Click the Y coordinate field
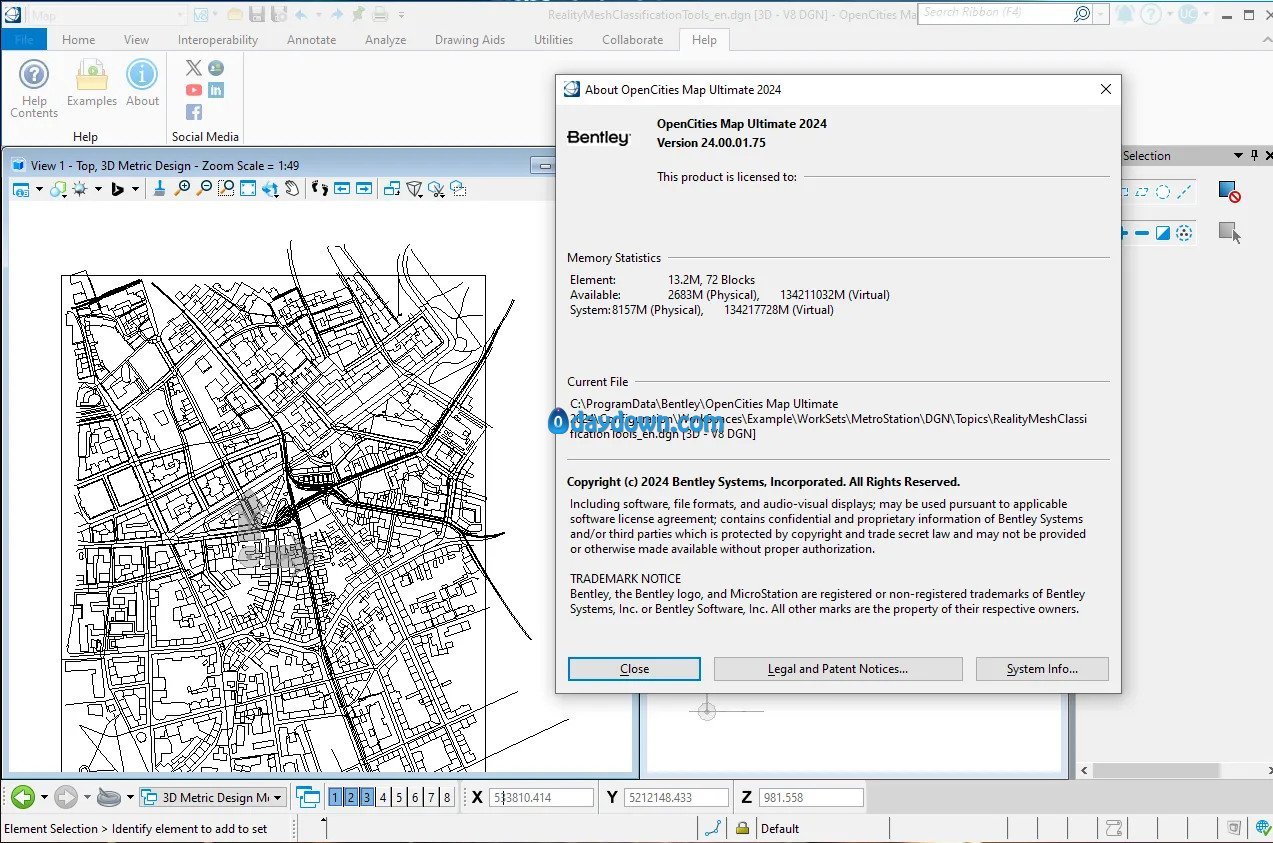1273x843 pixels. [x=677, y=797]
